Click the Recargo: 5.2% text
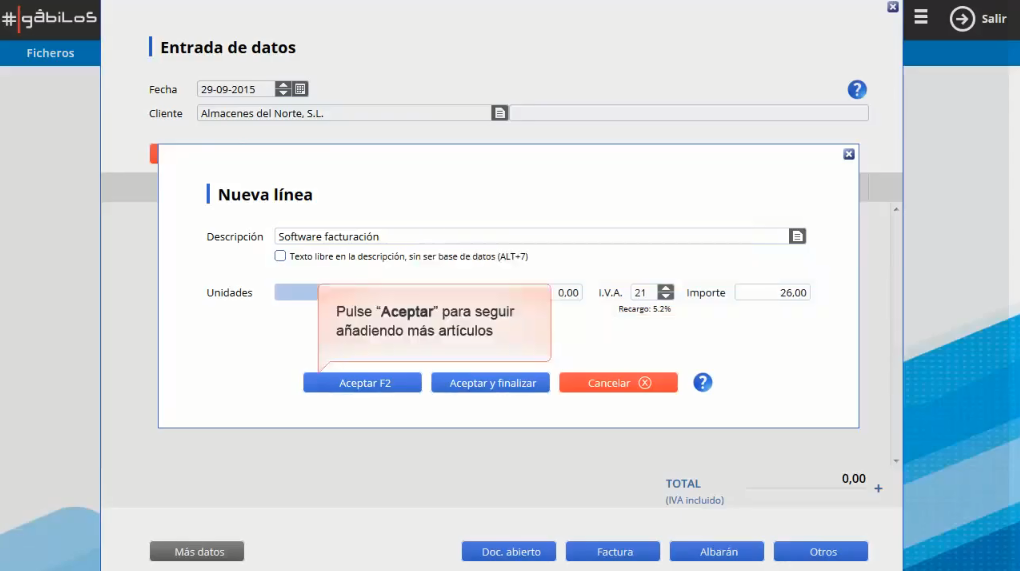The image size is (1020, 571). (644, 310)
